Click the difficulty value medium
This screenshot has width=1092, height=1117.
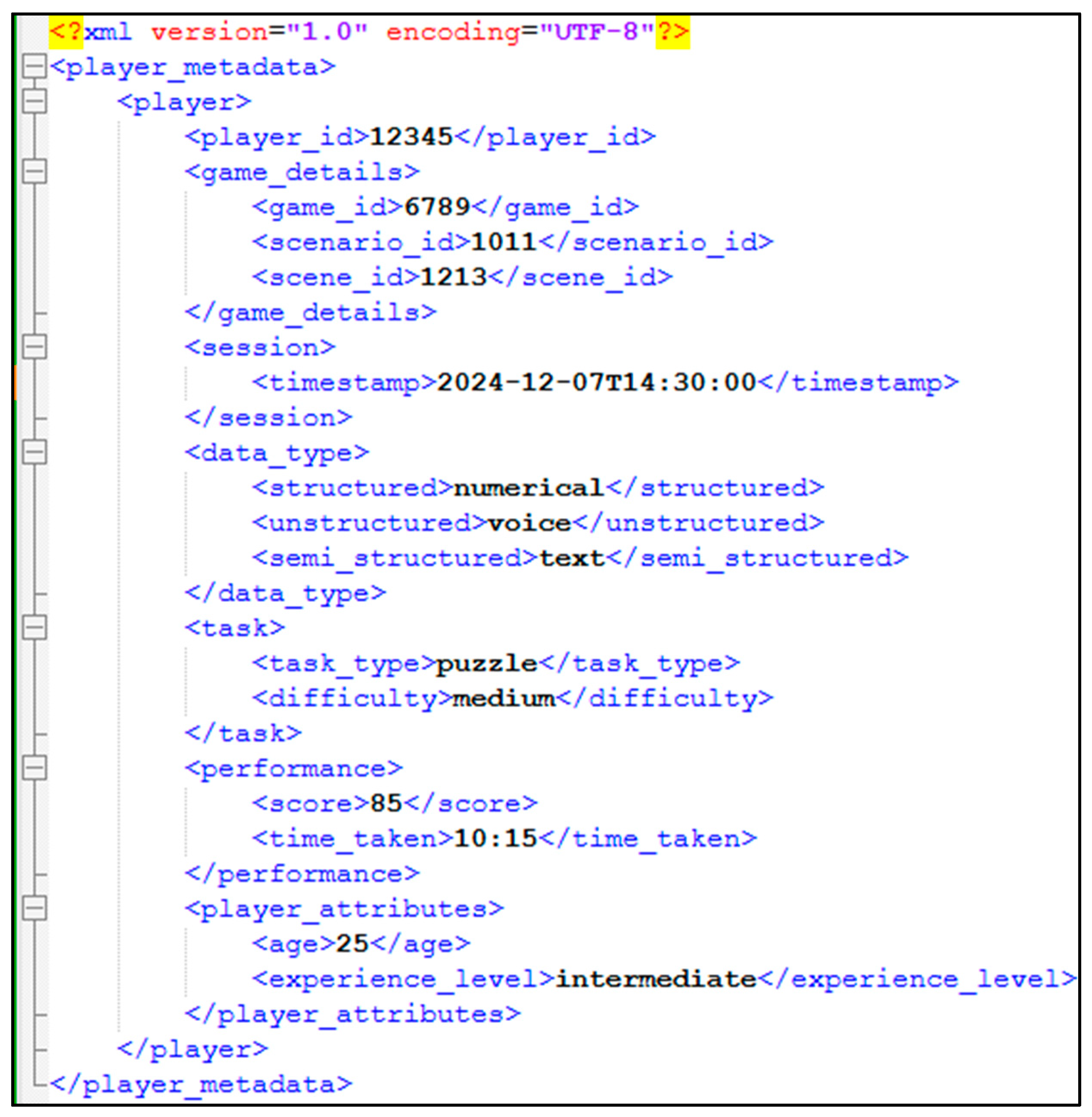click(504, 698)
